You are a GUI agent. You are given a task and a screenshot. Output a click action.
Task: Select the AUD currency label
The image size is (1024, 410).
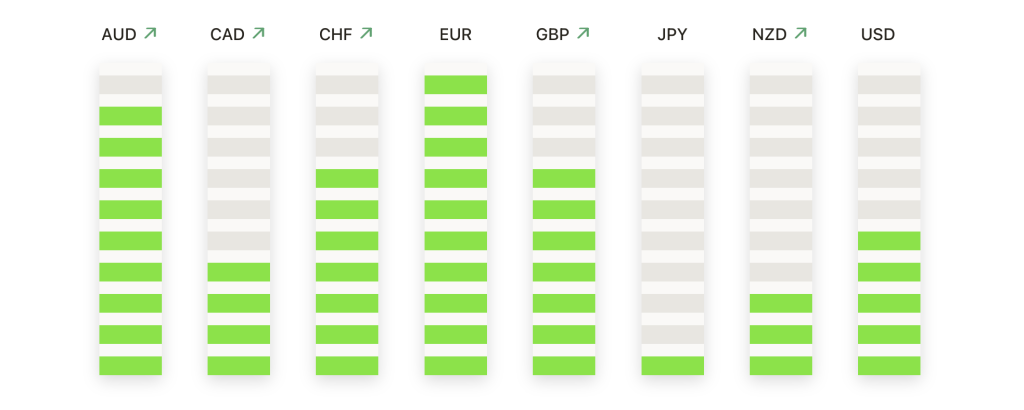click(x=119, y=35)
